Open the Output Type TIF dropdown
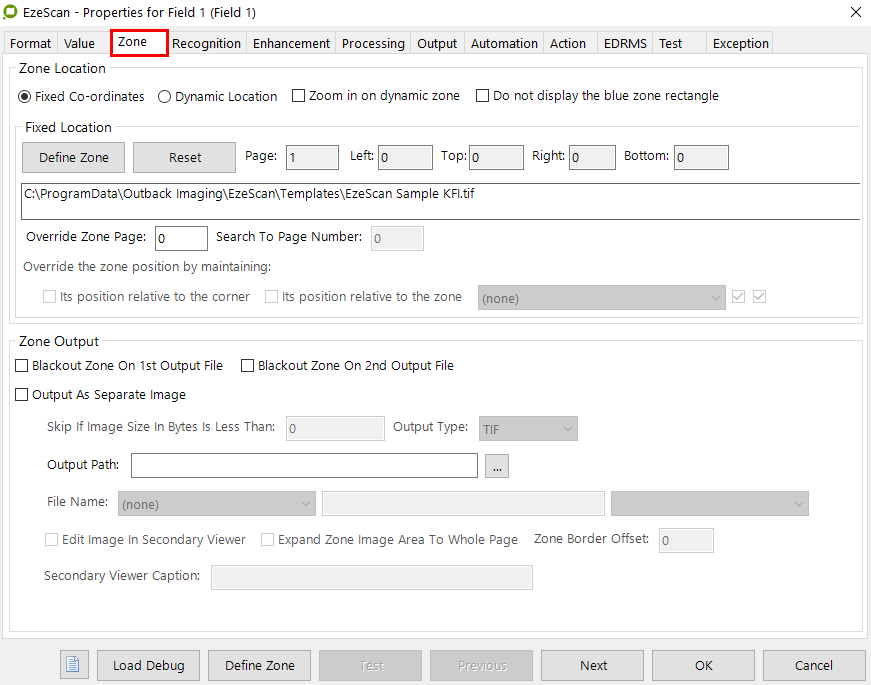This screenshot has height=685, width=871. click(528, 429)
